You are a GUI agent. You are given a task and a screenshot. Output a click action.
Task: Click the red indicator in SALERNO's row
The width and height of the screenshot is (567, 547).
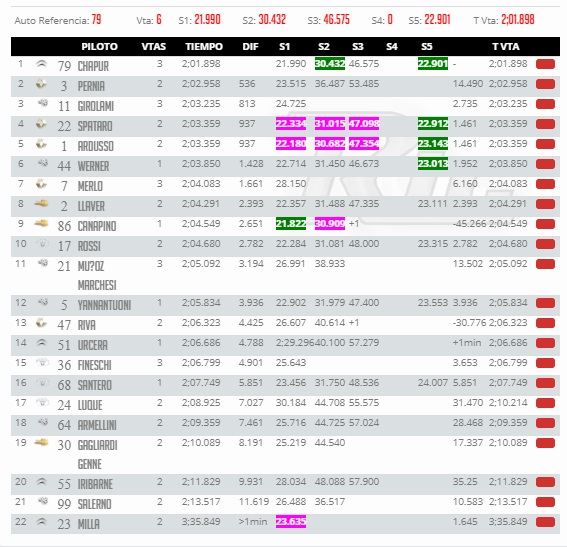545,502
